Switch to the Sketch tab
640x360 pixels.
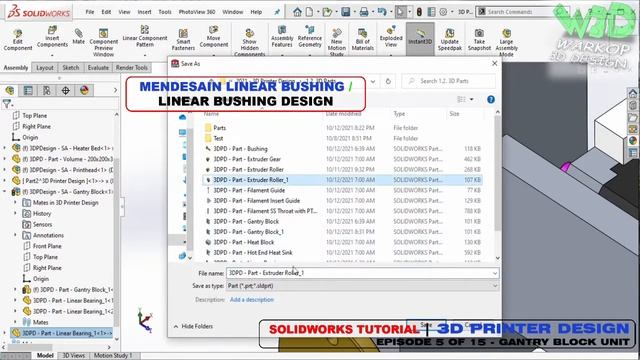click(x=71, y=68)
